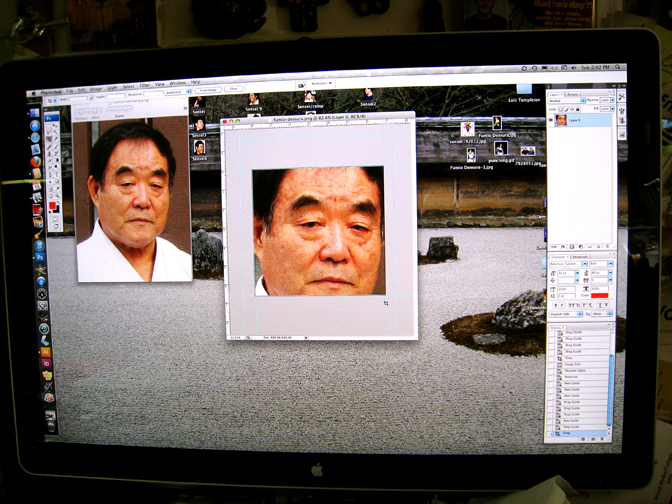Toggle visibility of Layer 0
The image size is (672, 504).
(551, 120)
